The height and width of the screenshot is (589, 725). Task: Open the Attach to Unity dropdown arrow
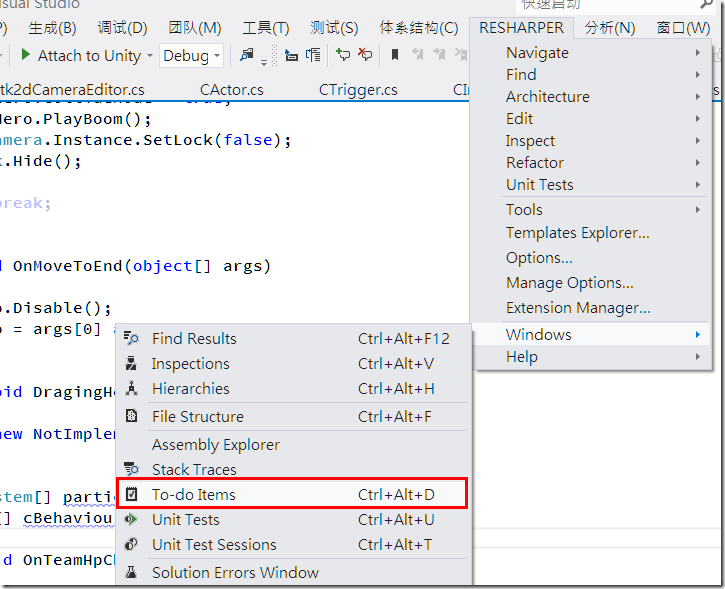click(x=150, y=55)
